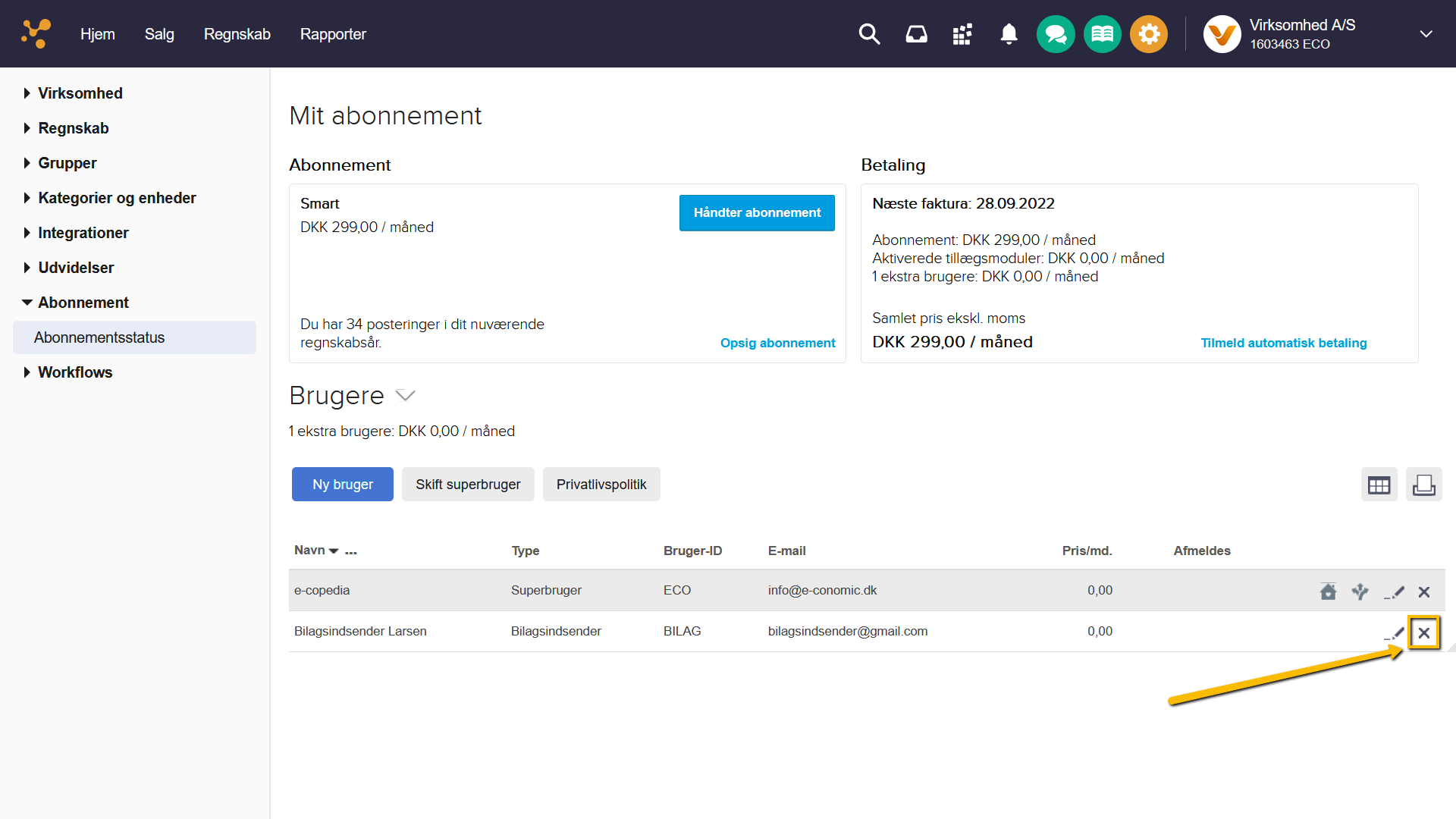
Task: Open the green chat bubble icon
Action: pyautogui.click(x=1056, y=34)
